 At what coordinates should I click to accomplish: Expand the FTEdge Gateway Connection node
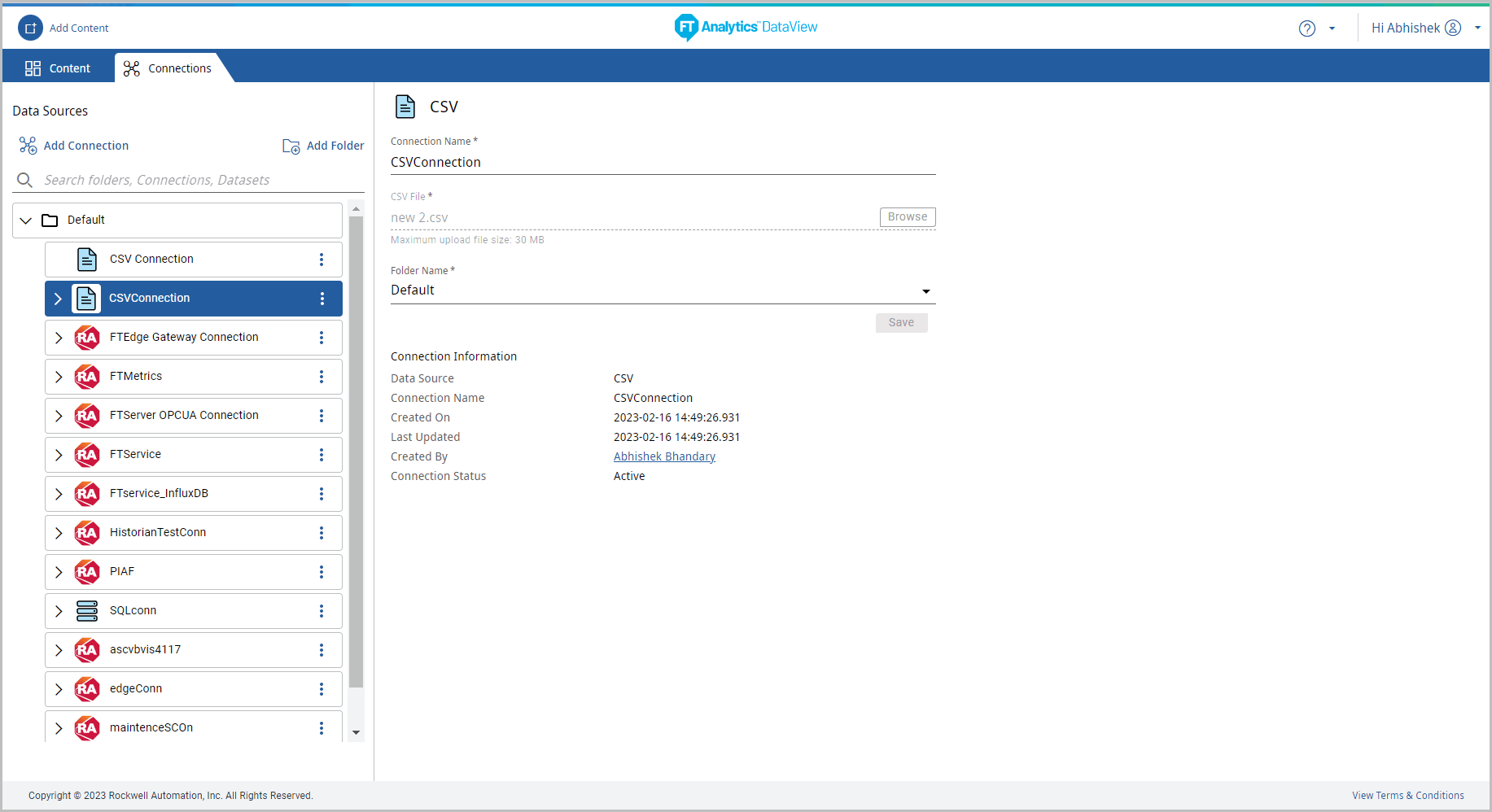click(x=59, y=338)
